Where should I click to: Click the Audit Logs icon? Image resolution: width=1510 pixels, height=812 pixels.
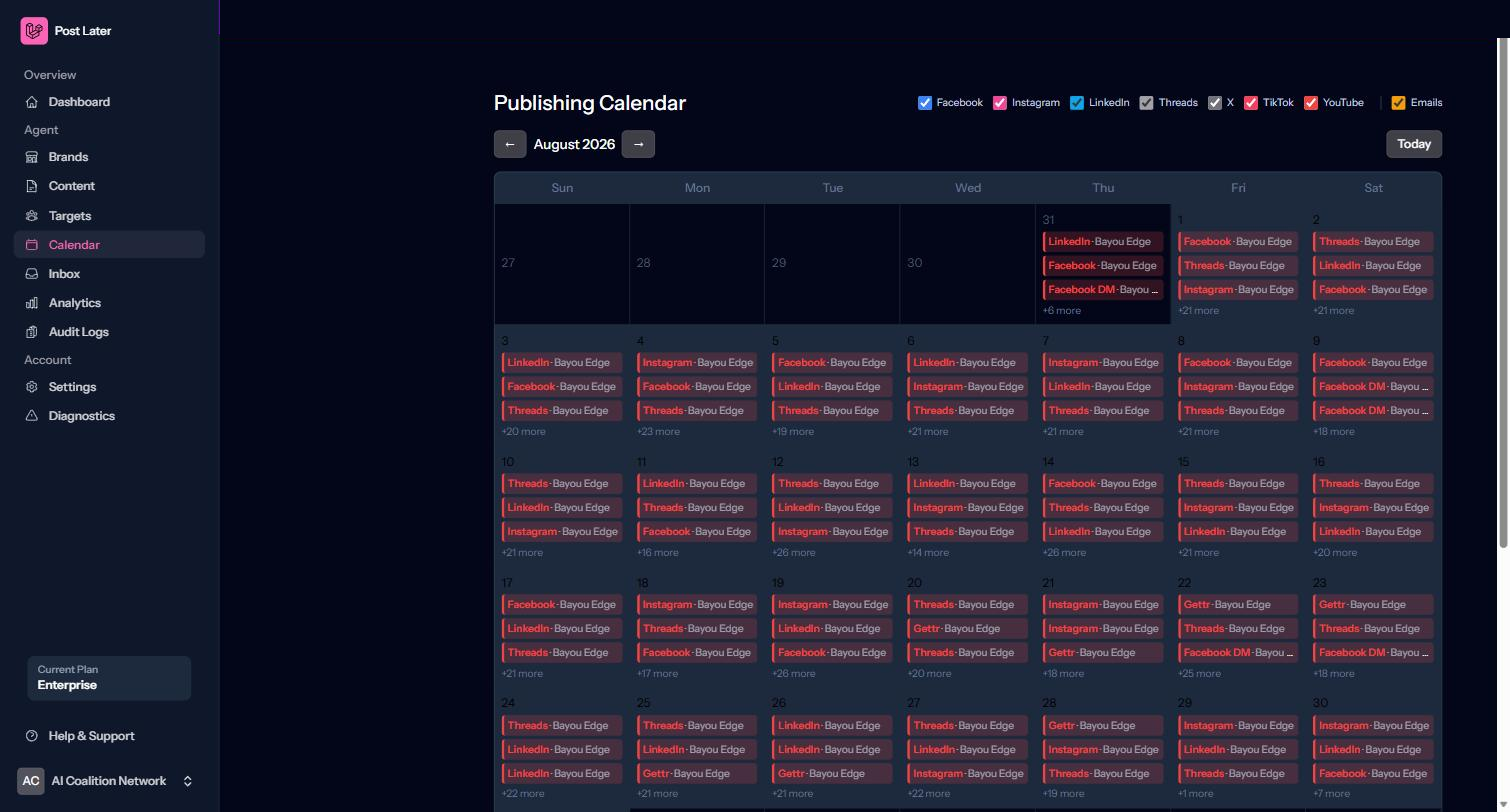32,332
